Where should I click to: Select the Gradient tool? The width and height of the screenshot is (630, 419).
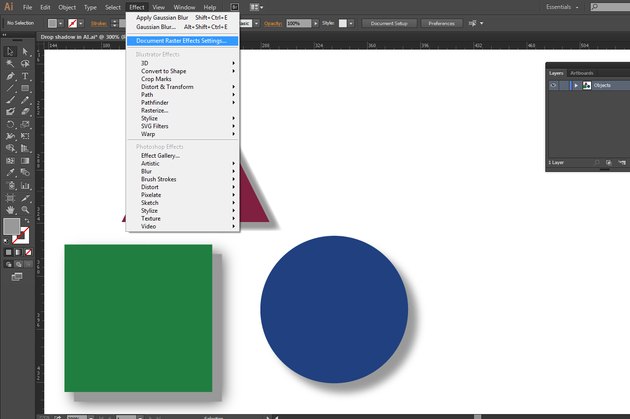click(25, 161)
